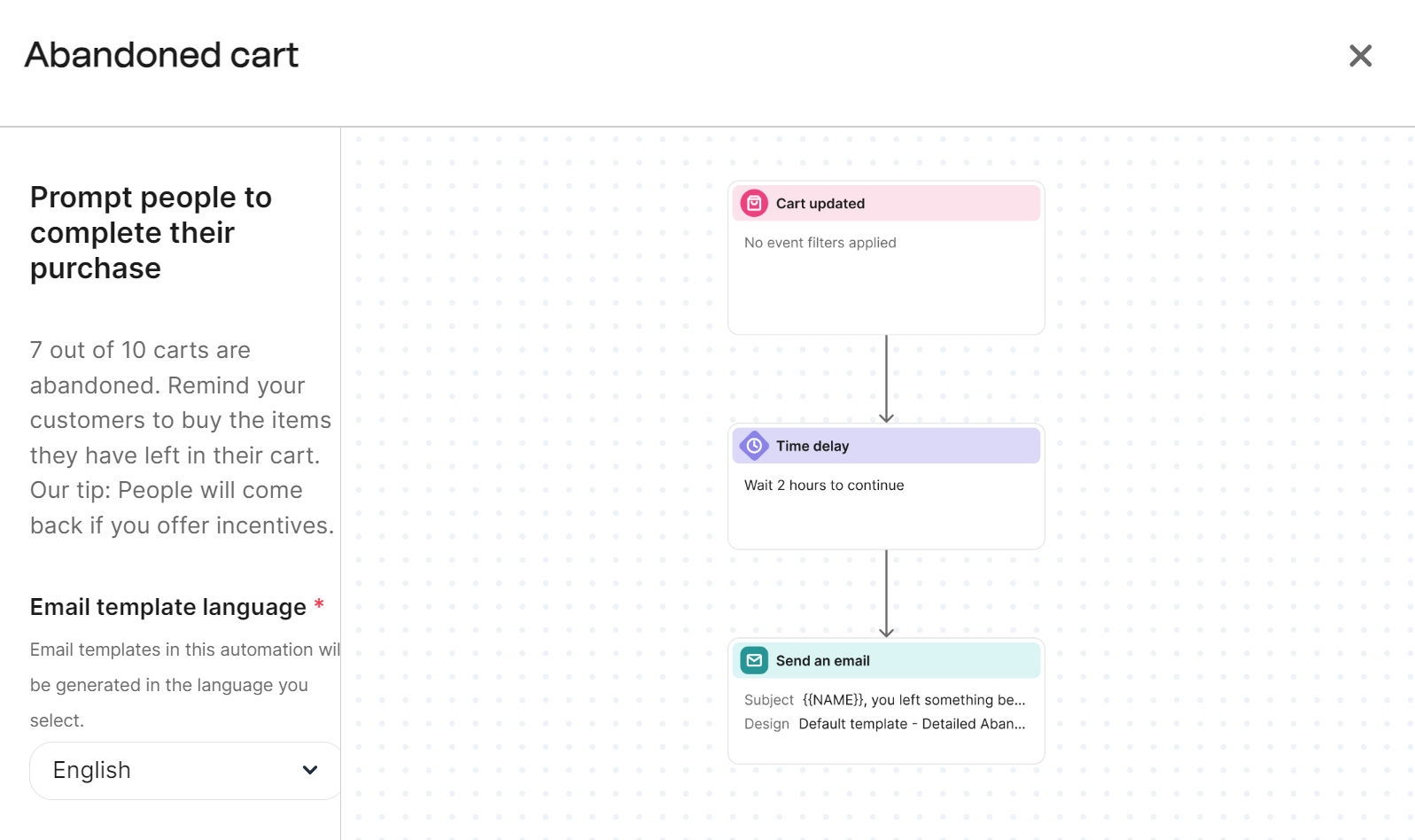Click the arrow above Send an email

[887, 592]
